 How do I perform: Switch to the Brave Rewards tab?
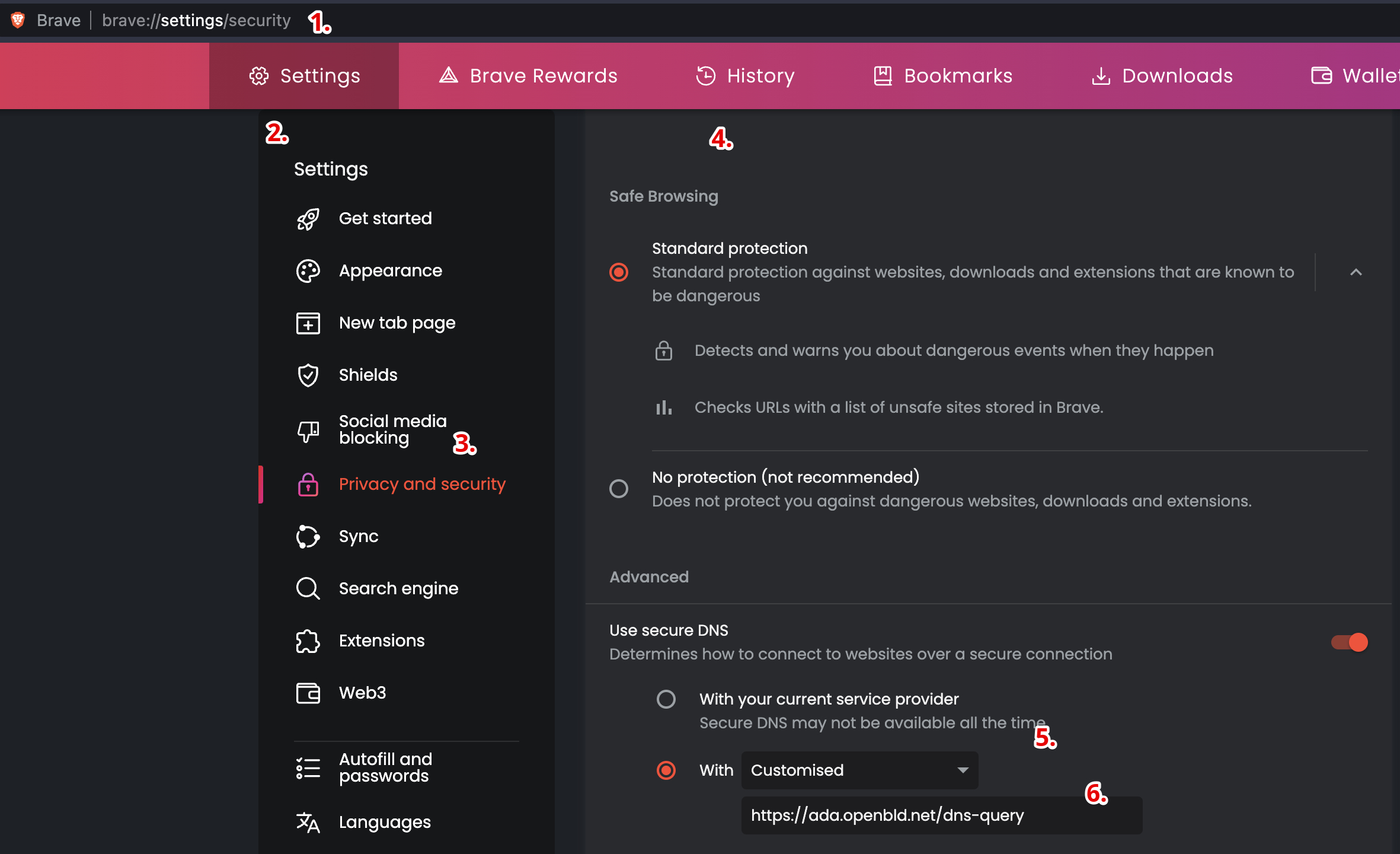pos(528,76)
